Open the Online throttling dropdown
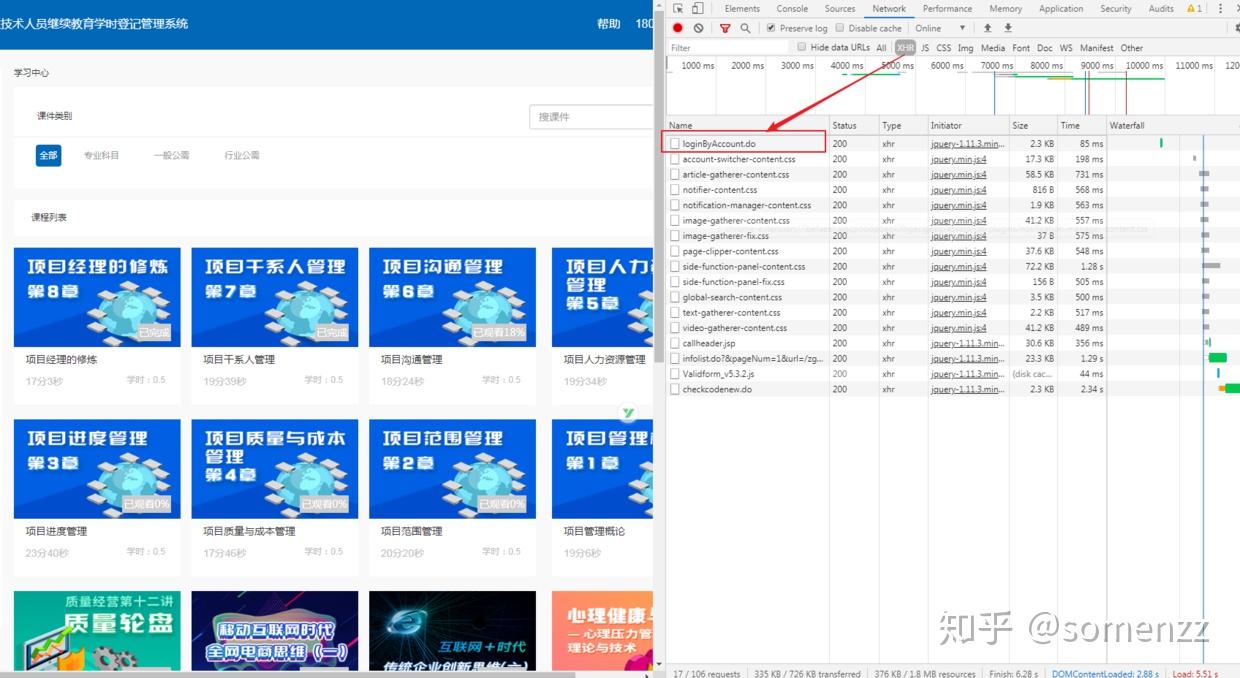The width and height of the screenshot is (1240, 678). pyautogui.click(x=940, y=28)
